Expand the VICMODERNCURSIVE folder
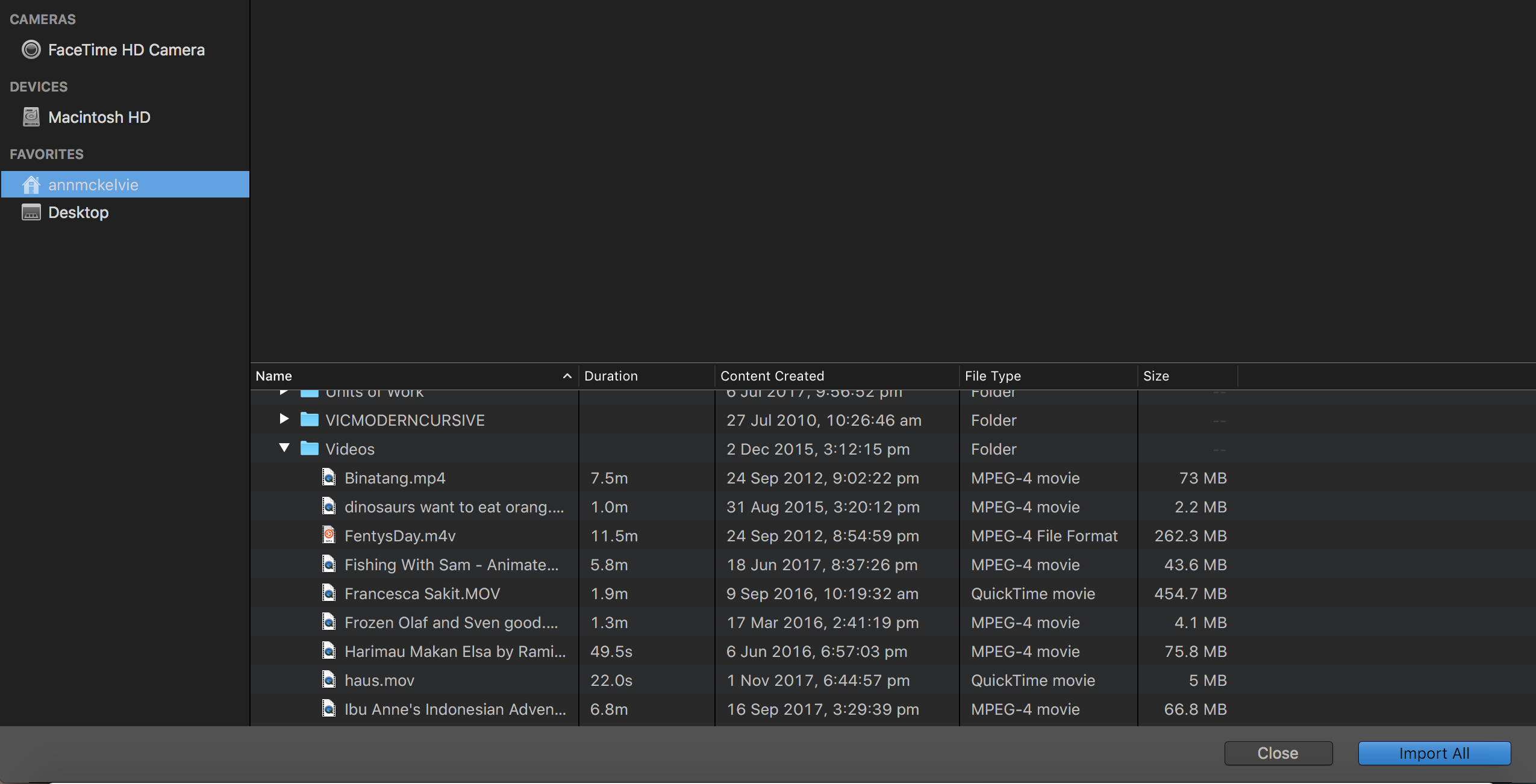The image size is (1536, 784). pos(284,420)
